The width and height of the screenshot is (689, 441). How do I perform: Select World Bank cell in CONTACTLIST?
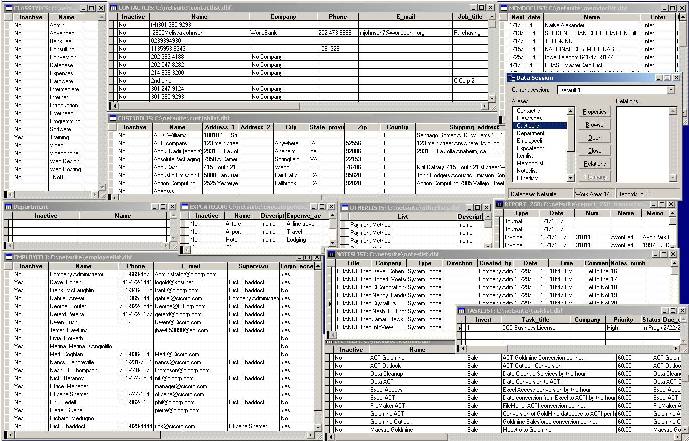[x=283, y=33]
